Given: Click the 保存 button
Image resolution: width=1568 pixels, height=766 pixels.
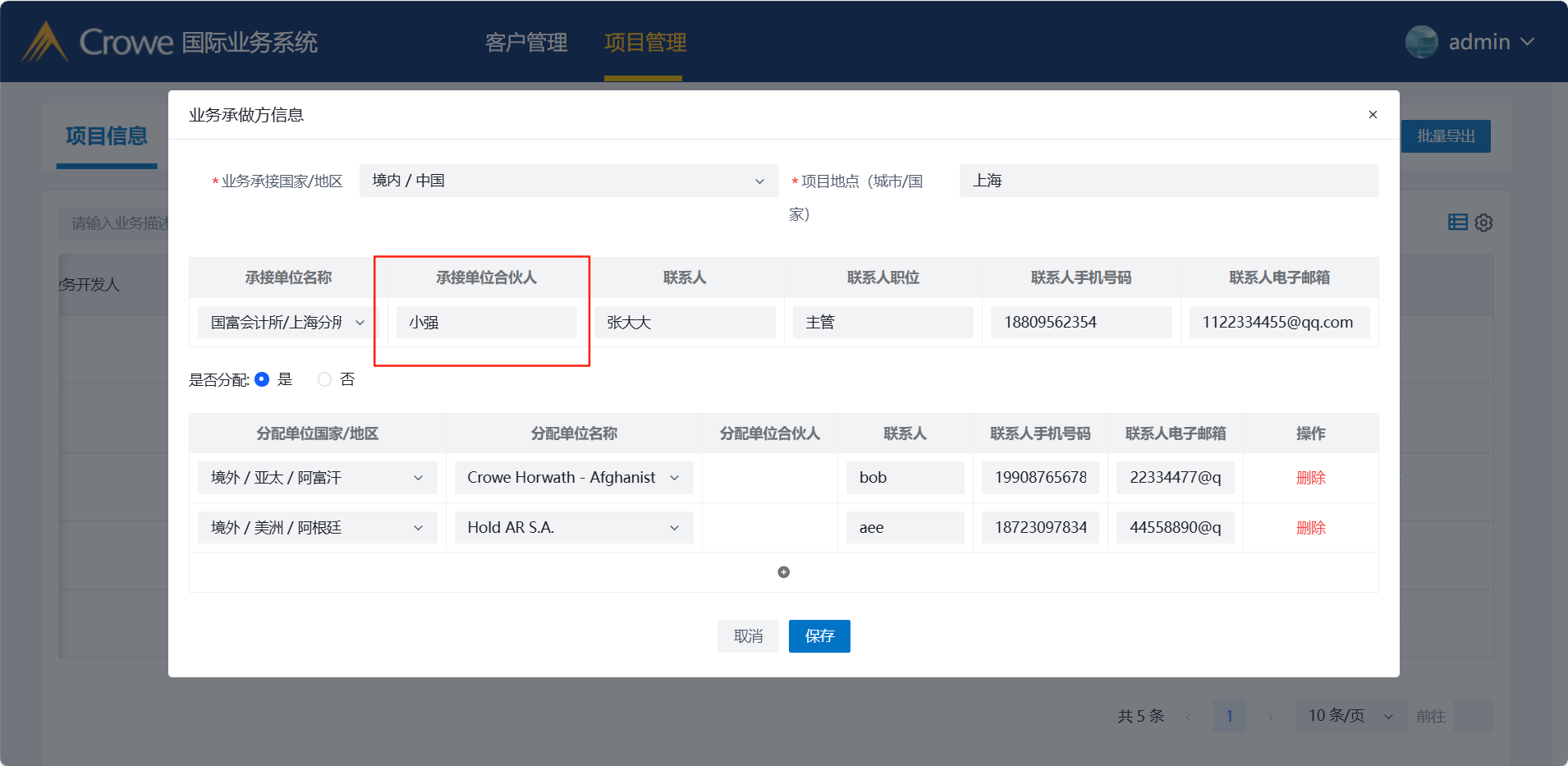Looking at the screenshot, I should click(x=819, y=636).
